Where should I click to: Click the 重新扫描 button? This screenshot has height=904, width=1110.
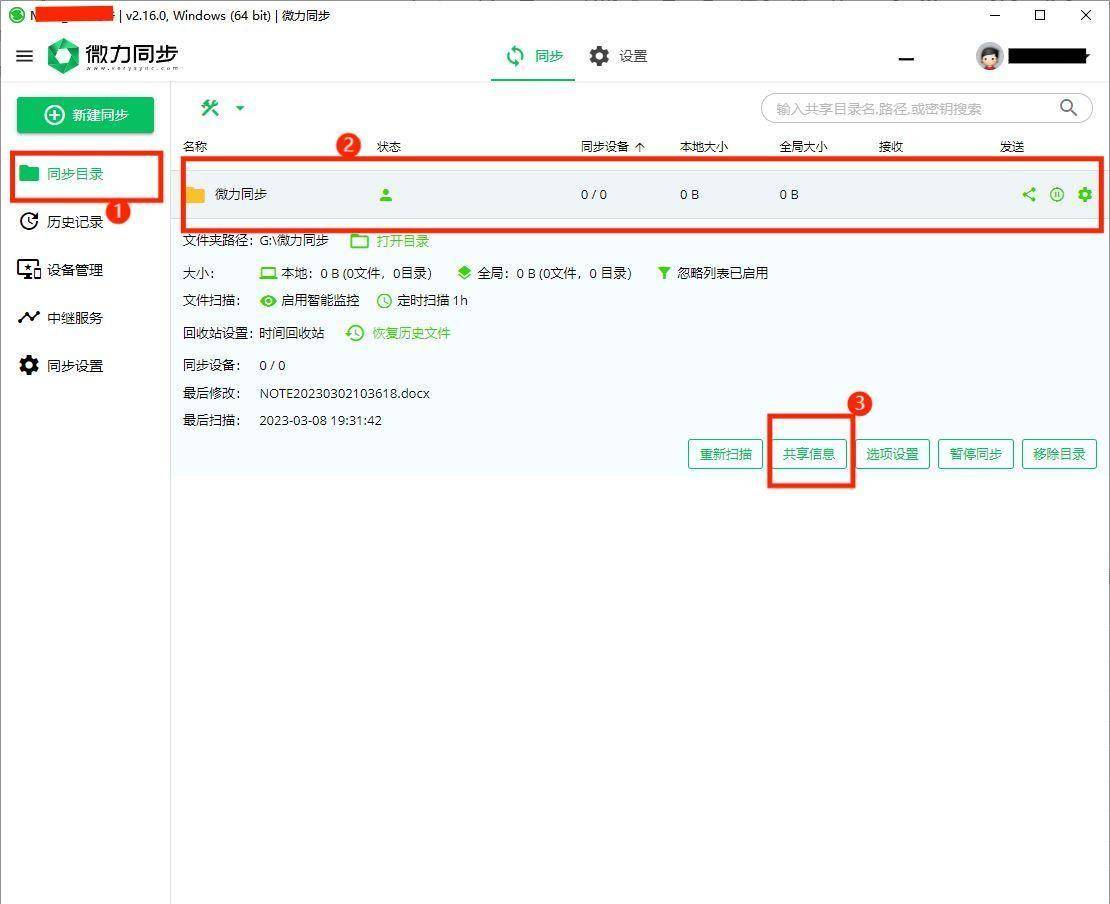[726, 454]
